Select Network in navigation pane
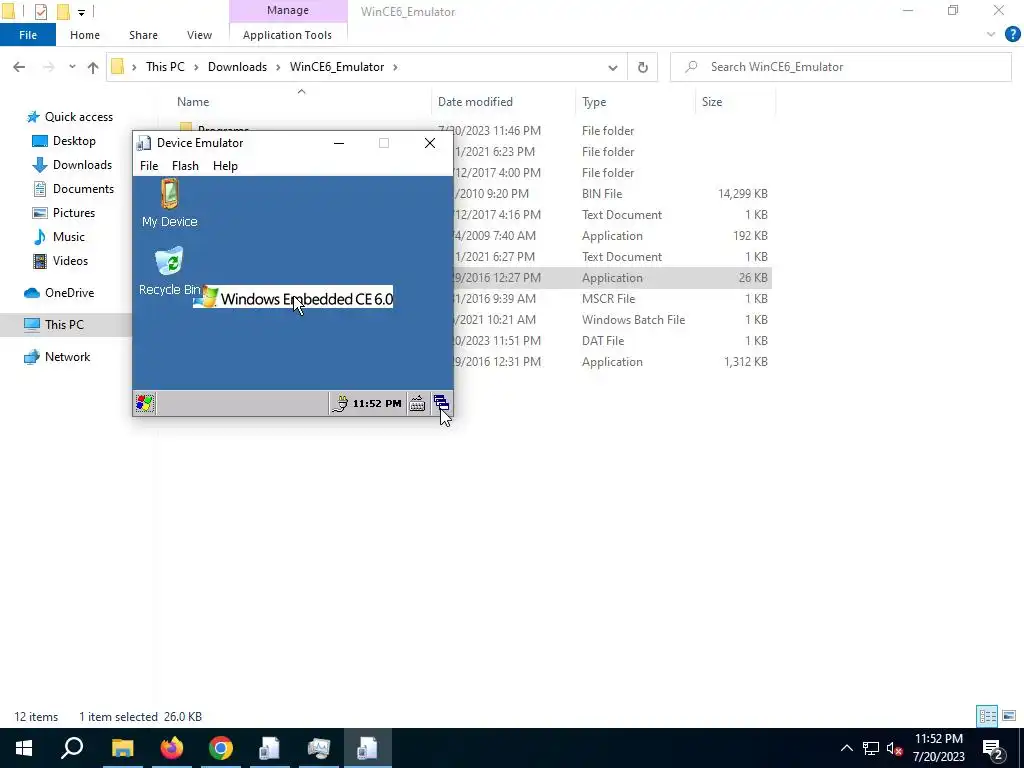The width and height of the screenshot is (1024, 768). (x=57, y=357)
